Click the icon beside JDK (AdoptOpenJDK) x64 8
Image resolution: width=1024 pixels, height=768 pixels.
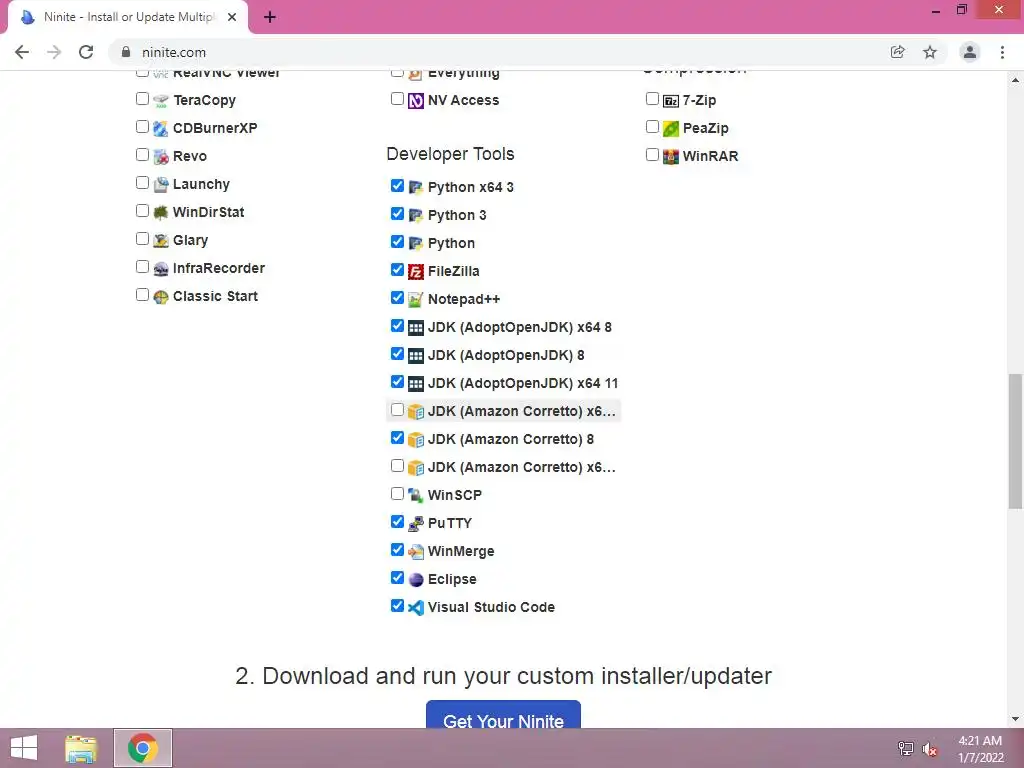(416, 328)
